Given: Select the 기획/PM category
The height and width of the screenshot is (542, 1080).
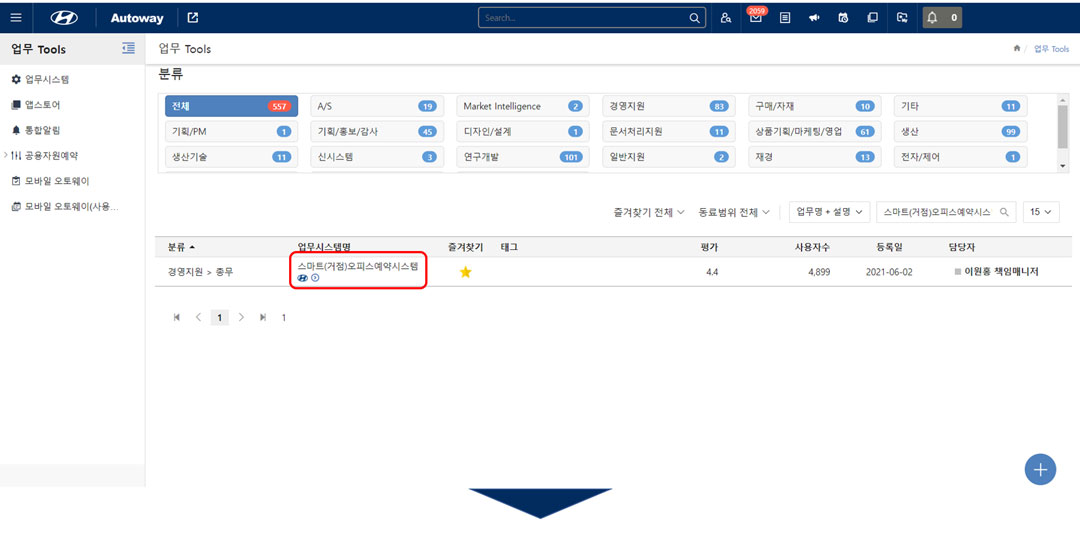Looking at the screenshot, I should 231,132.
